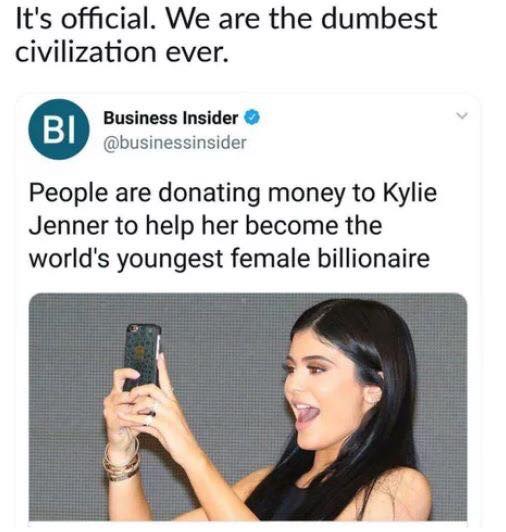Click the blue verified badge

point(252,118)
